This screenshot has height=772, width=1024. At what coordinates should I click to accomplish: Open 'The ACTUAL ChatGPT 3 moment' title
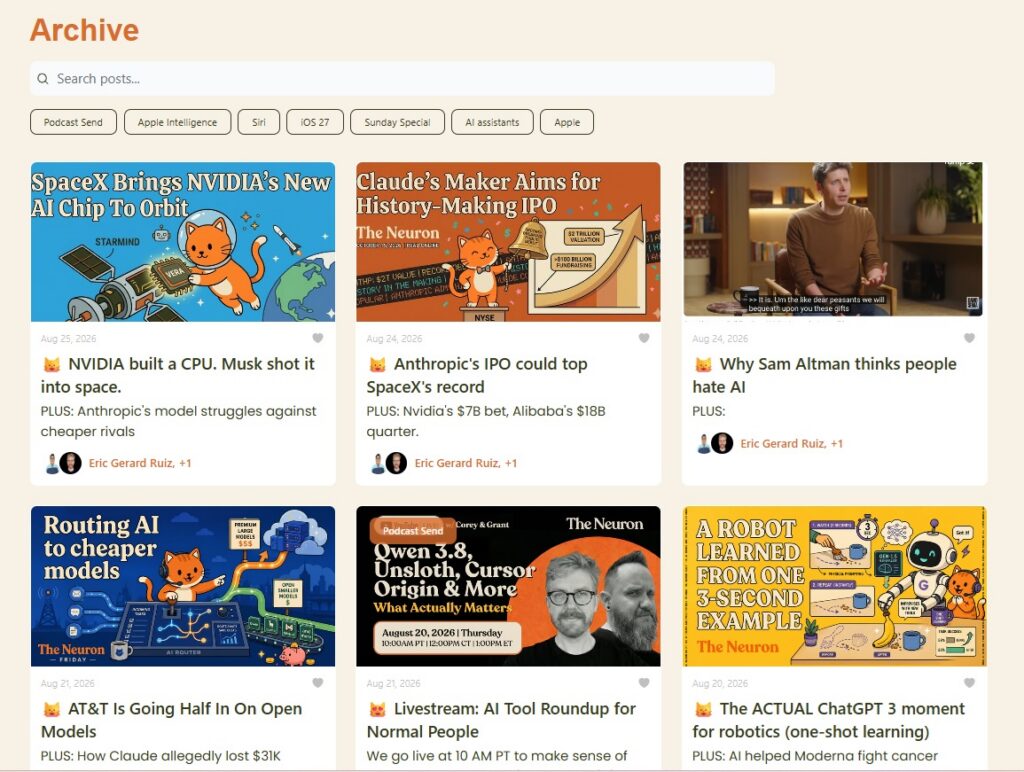tap(828, 720)
